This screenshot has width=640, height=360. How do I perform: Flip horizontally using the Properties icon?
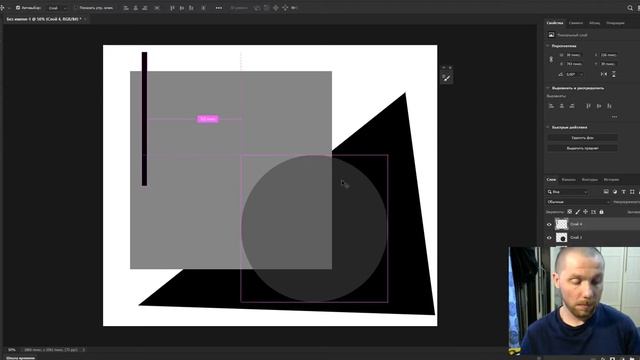pos(604,74)
